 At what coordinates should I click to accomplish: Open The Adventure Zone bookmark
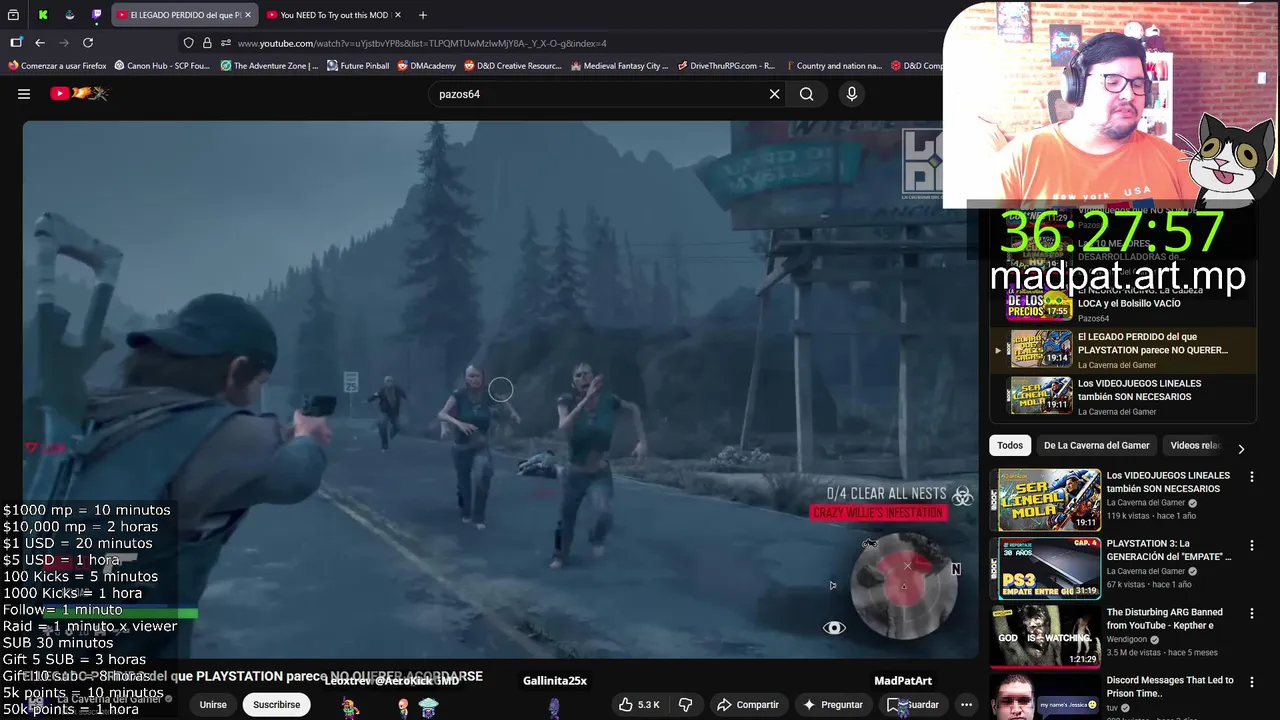[x=269, y=66]
